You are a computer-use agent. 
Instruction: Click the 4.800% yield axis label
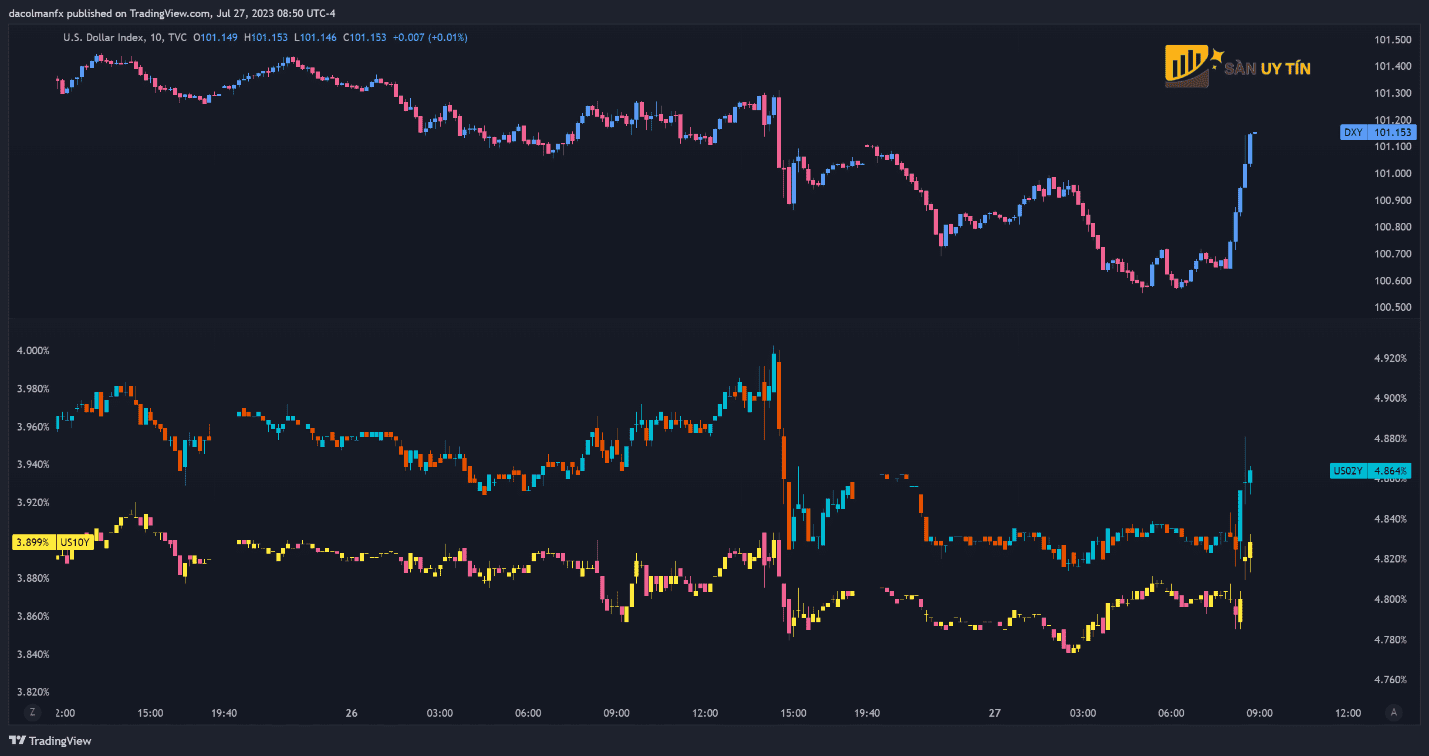[x=1391, y=599]
